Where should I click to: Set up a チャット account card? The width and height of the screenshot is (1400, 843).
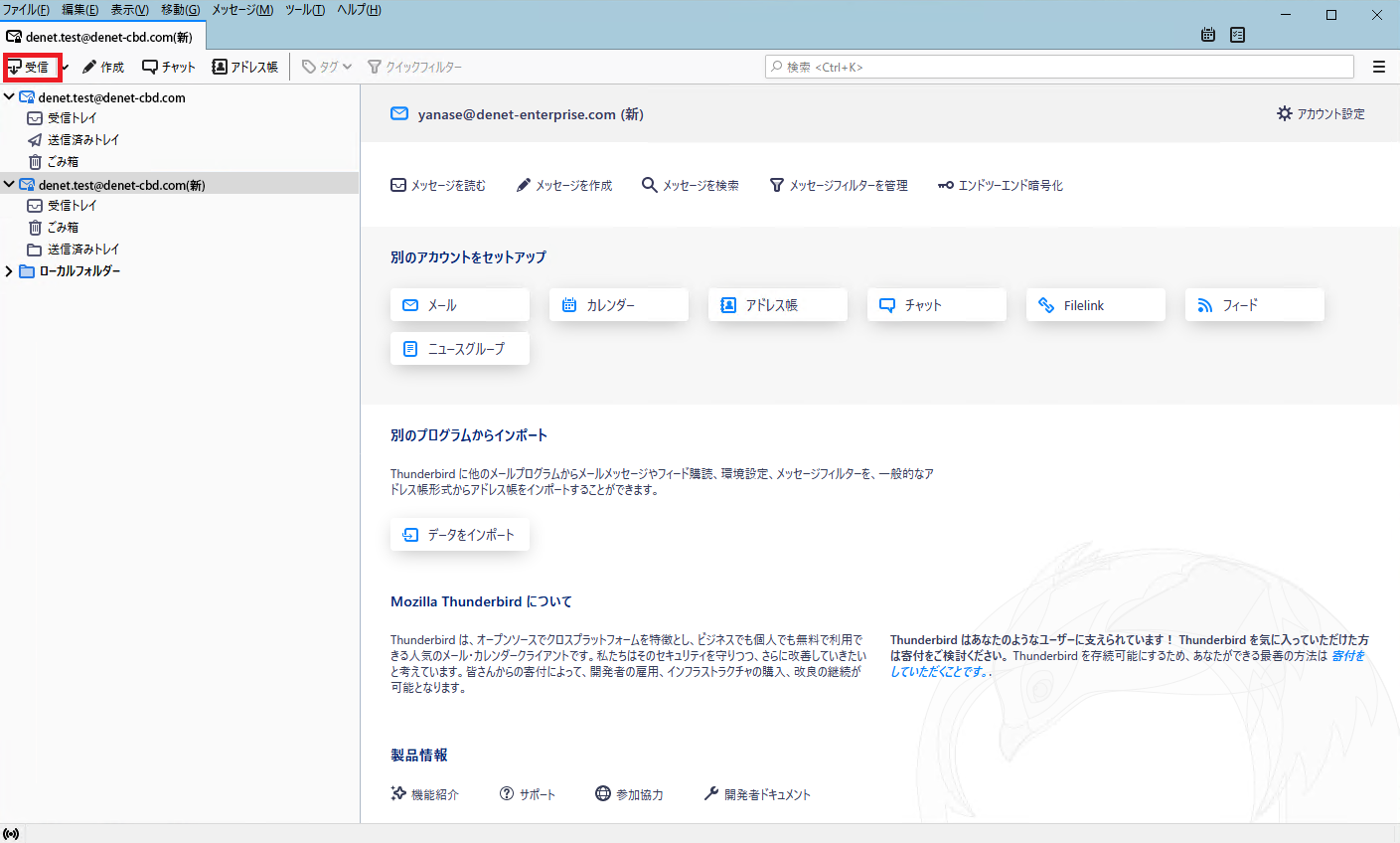click(937, 305)
